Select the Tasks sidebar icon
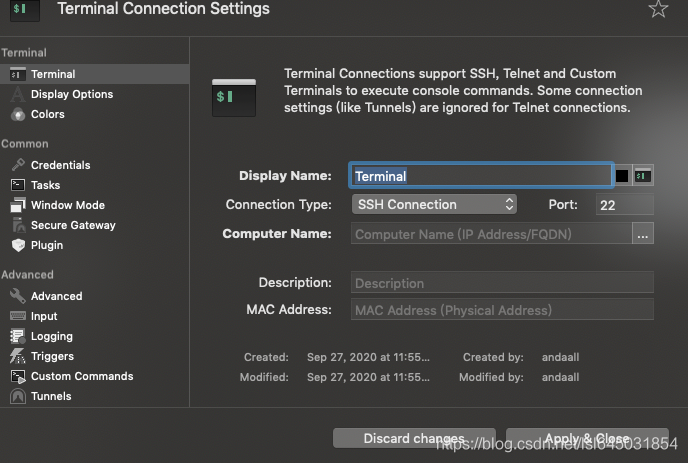Image resolution: width=688 pixels, height=463 pixels. point(18,185)
